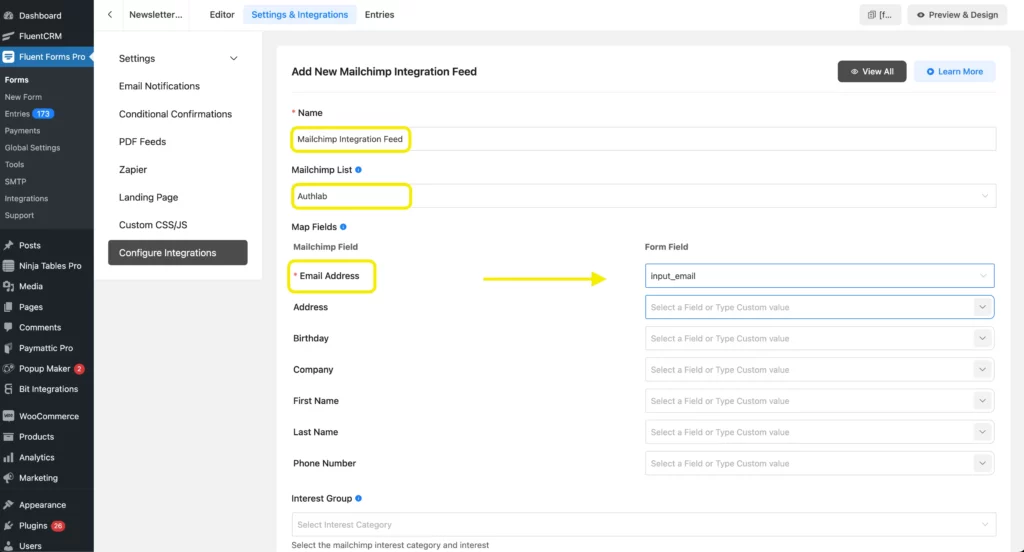
Task: Click the info icon next to Interest Group
Action: [x=358, y=498]
